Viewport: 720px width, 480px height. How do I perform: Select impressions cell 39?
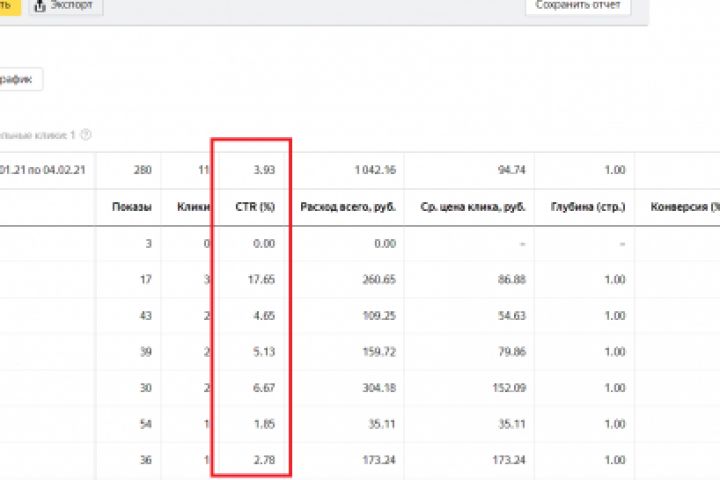tap(146, 352)
